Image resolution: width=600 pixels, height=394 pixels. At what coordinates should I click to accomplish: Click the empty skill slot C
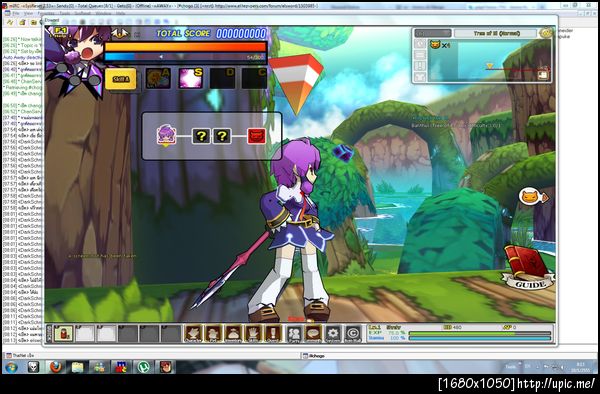[x=254, y=78]
